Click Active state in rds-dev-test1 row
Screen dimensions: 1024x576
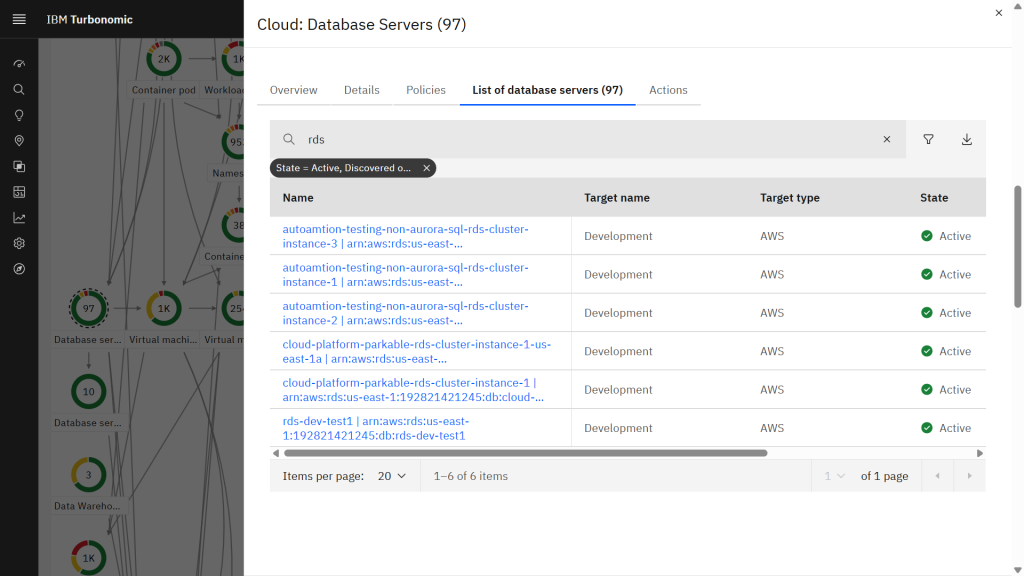[946, 428]
